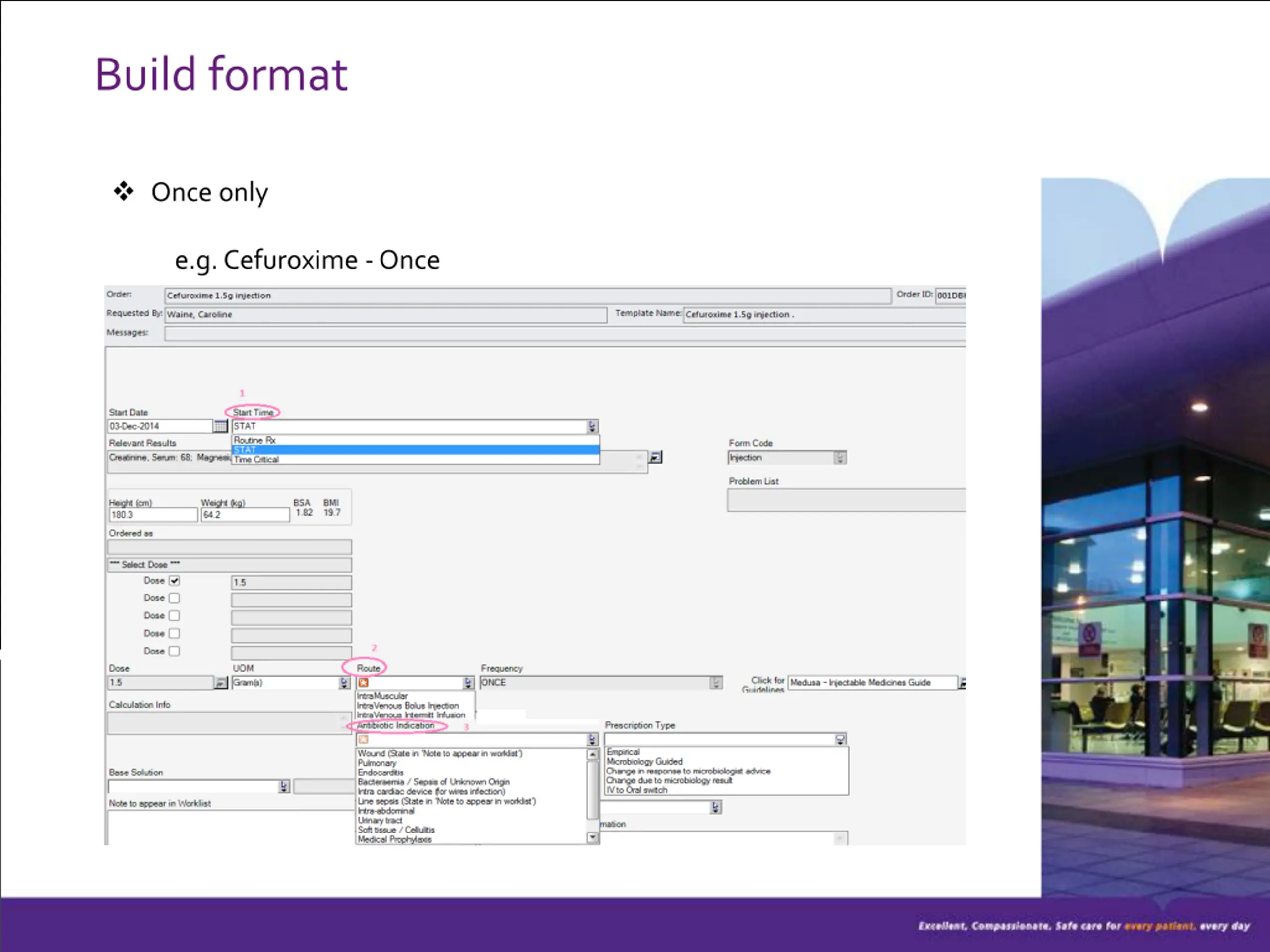Select Endocarditis antibiotic indication

pyautogui.click(x=471, y=773)
